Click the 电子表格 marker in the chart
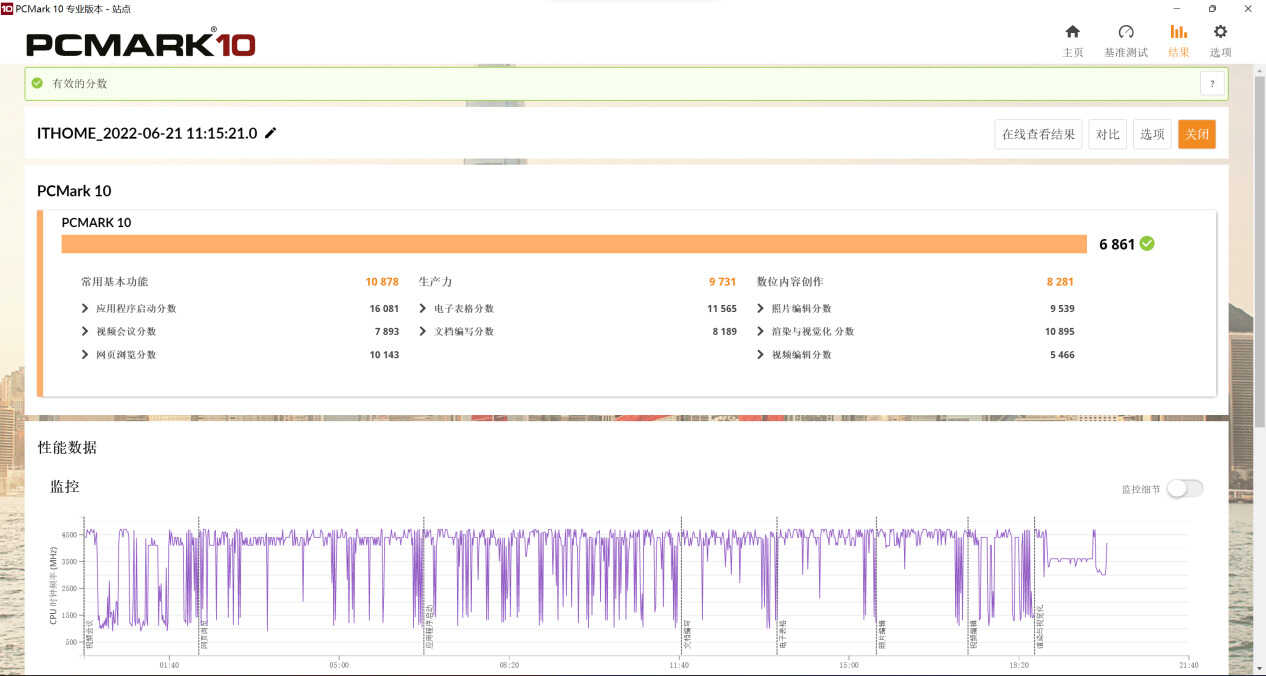 tap(782, 635)
